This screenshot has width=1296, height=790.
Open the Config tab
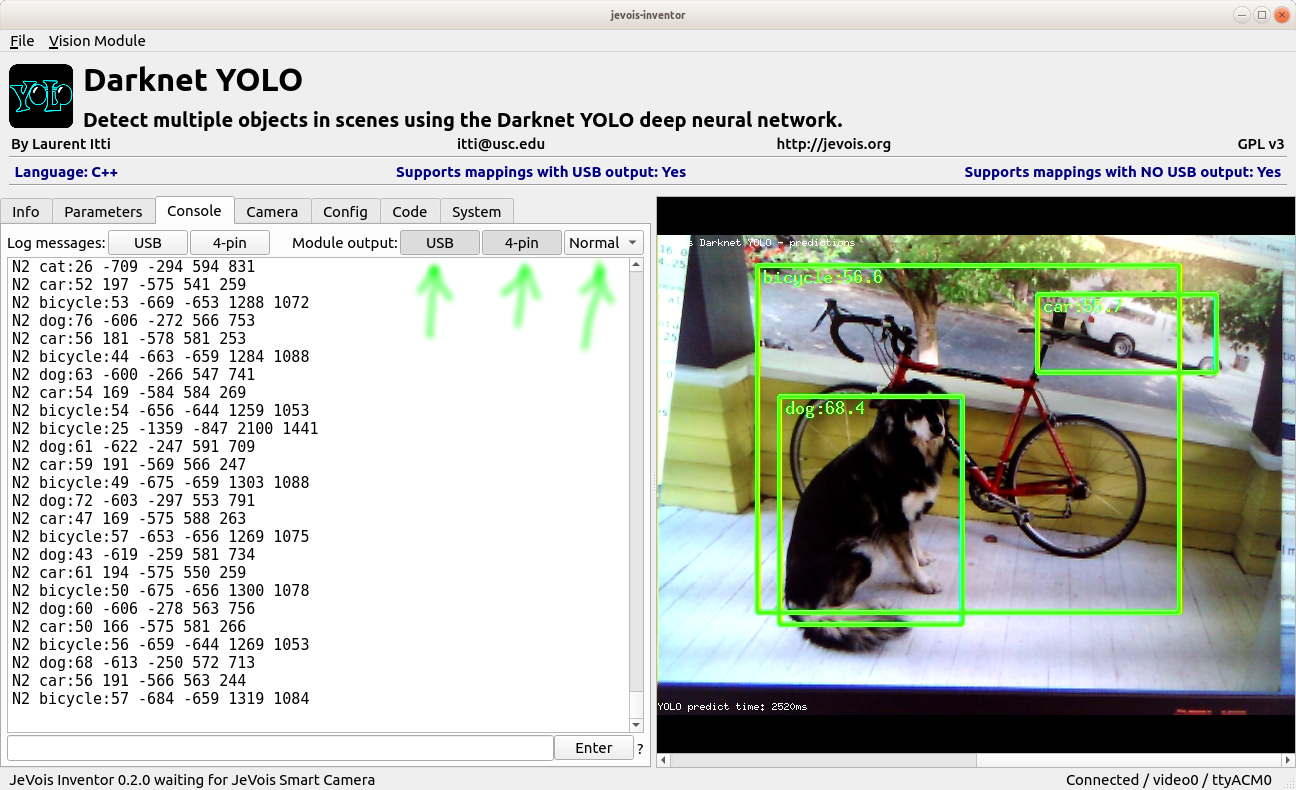tap(345, 211)
